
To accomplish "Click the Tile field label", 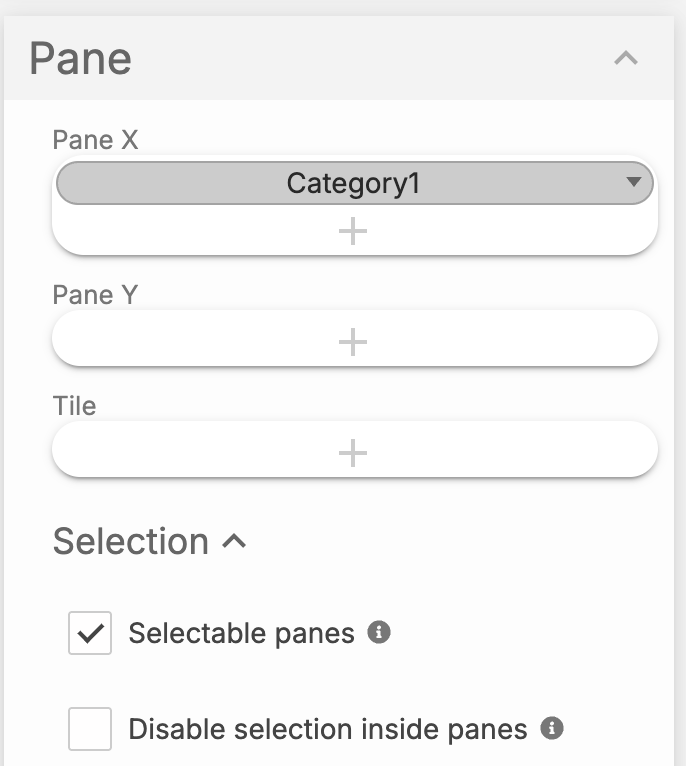I will coord(74,406).
